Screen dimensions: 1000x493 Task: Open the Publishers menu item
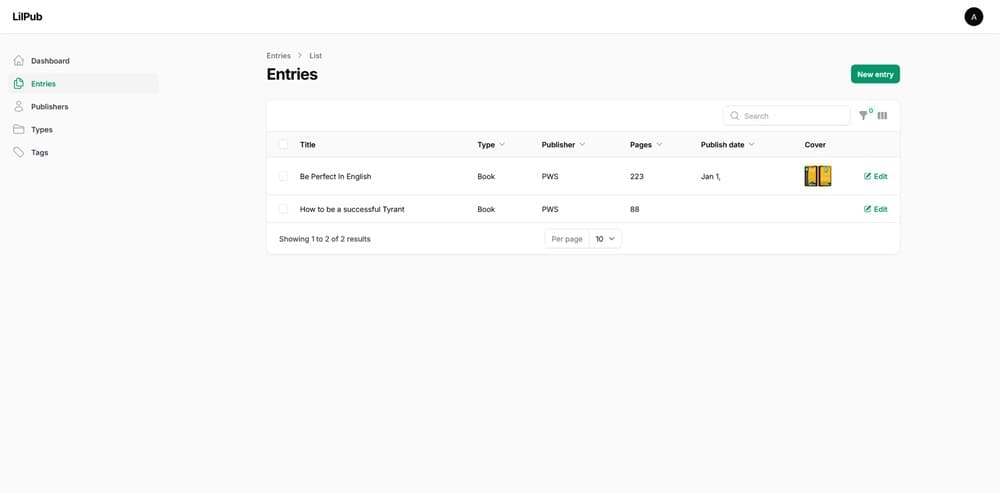49,107
